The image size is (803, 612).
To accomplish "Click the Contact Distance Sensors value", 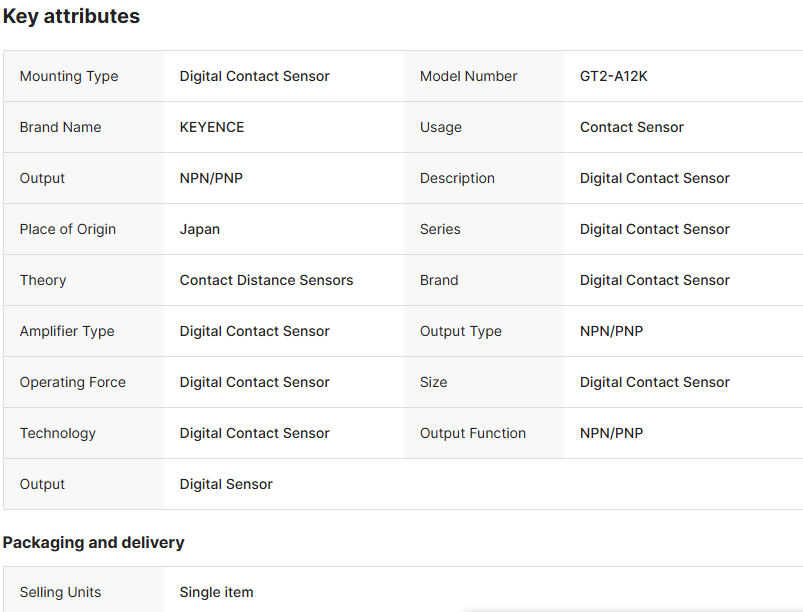I will 266,280.
